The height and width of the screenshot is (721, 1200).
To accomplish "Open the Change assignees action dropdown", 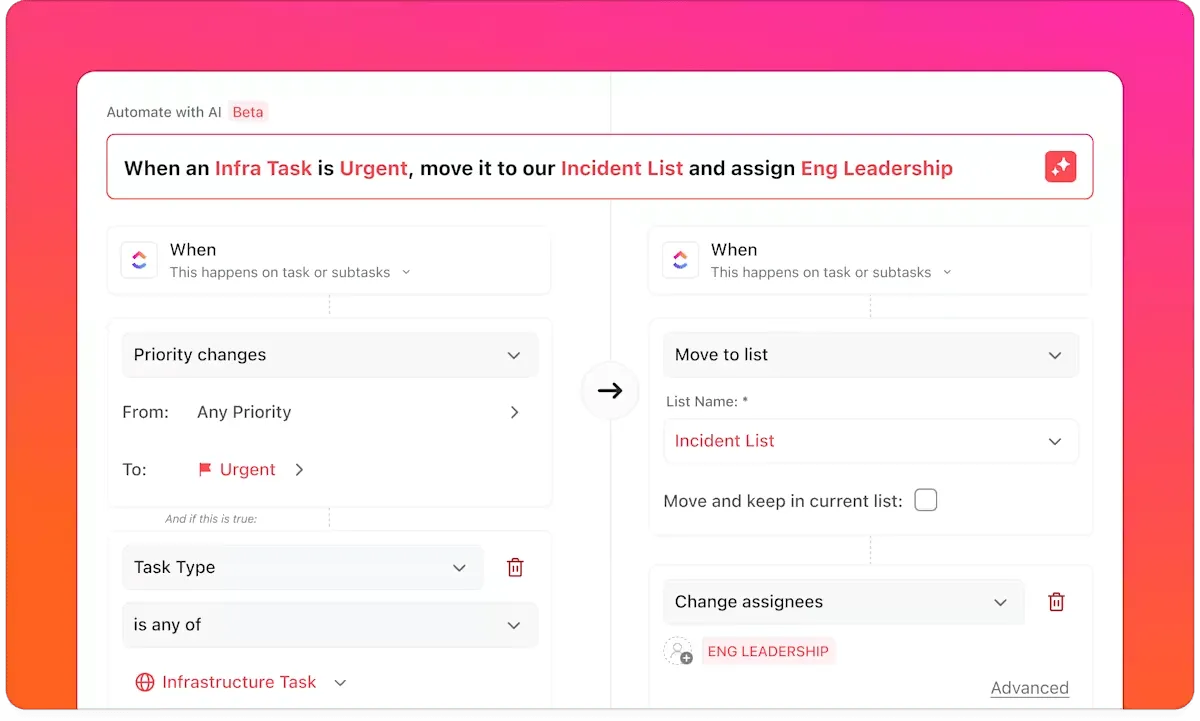I will tap(844, 602).
